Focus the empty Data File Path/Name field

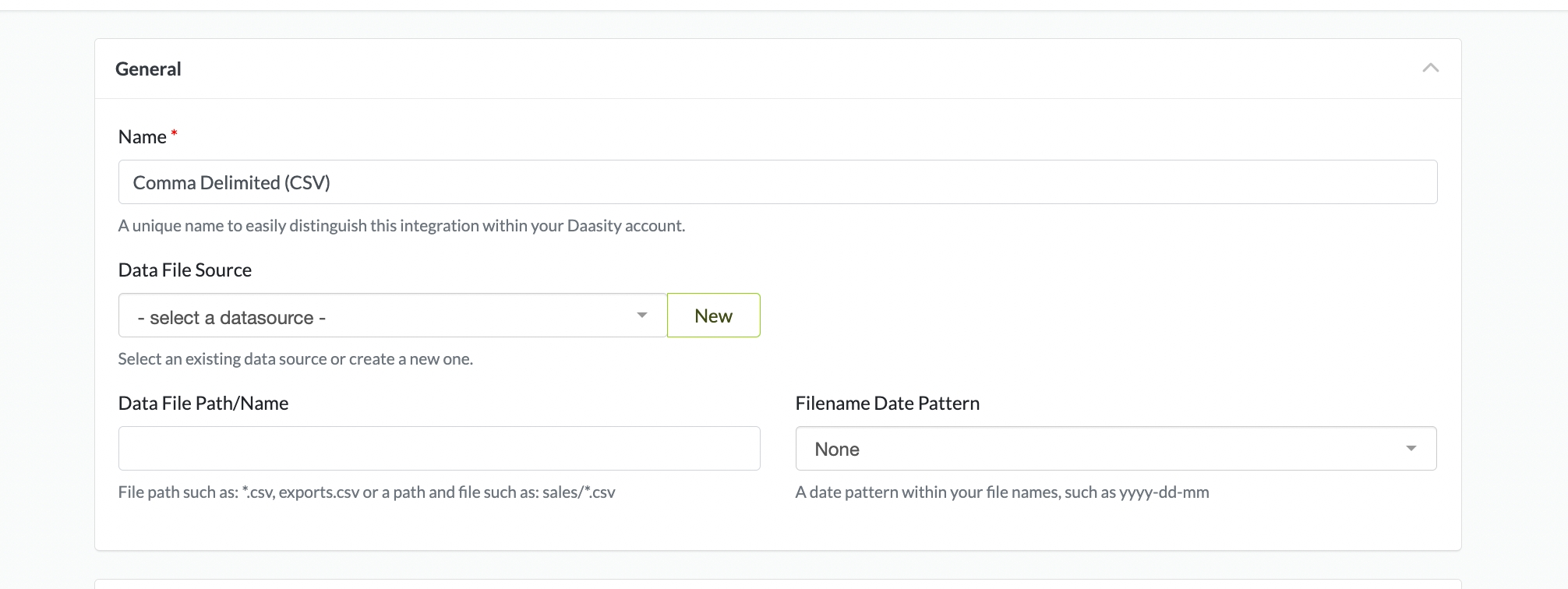439,449
